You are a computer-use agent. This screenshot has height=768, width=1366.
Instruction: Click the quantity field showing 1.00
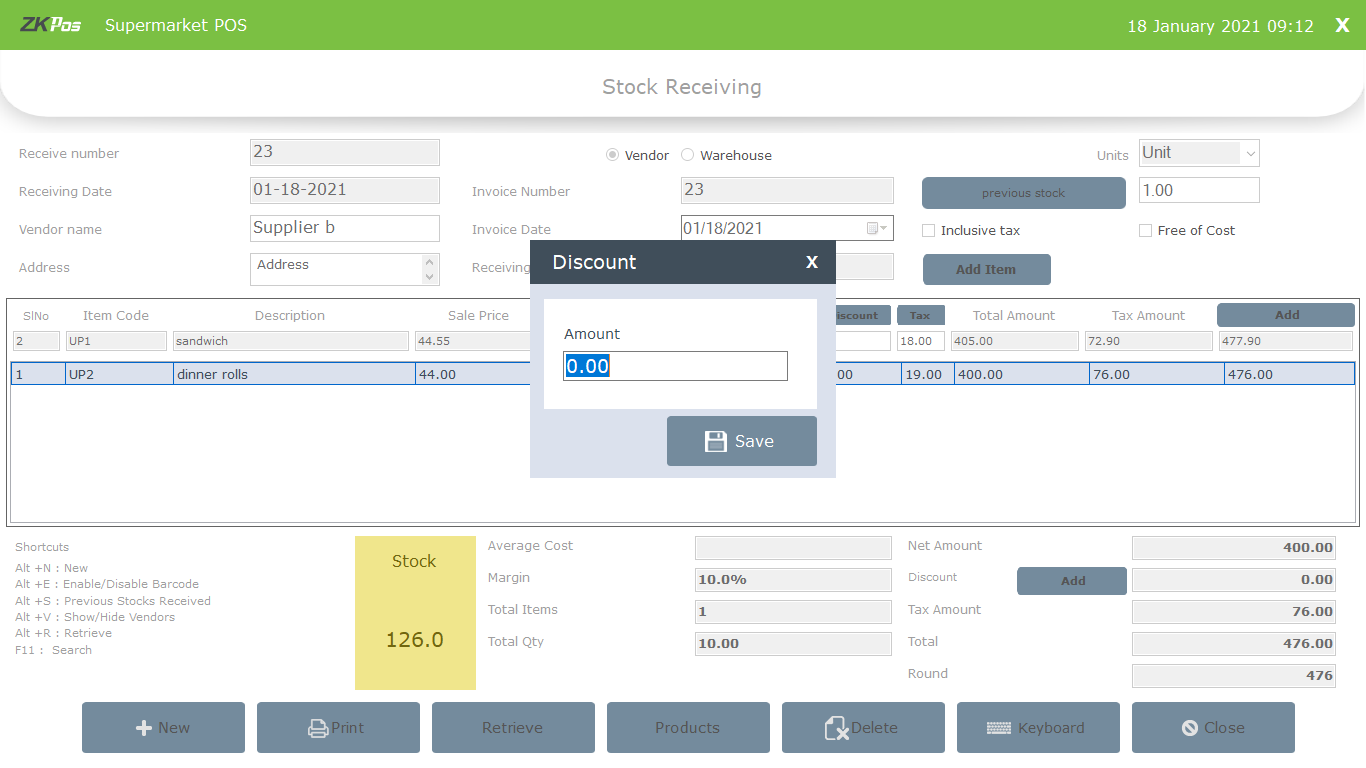point(1199,190)
